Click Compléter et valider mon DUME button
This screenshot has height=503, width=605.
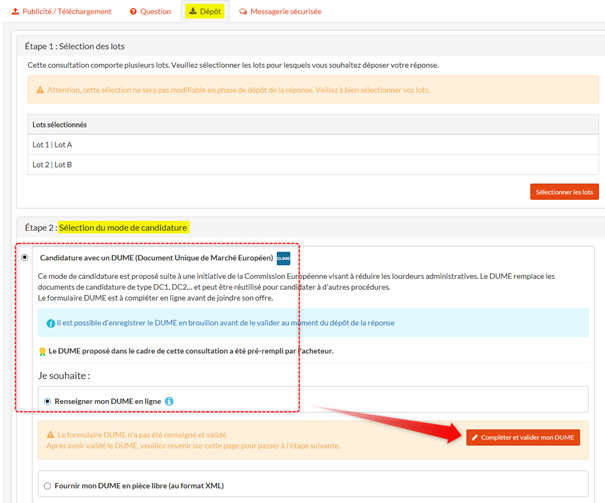522,437
